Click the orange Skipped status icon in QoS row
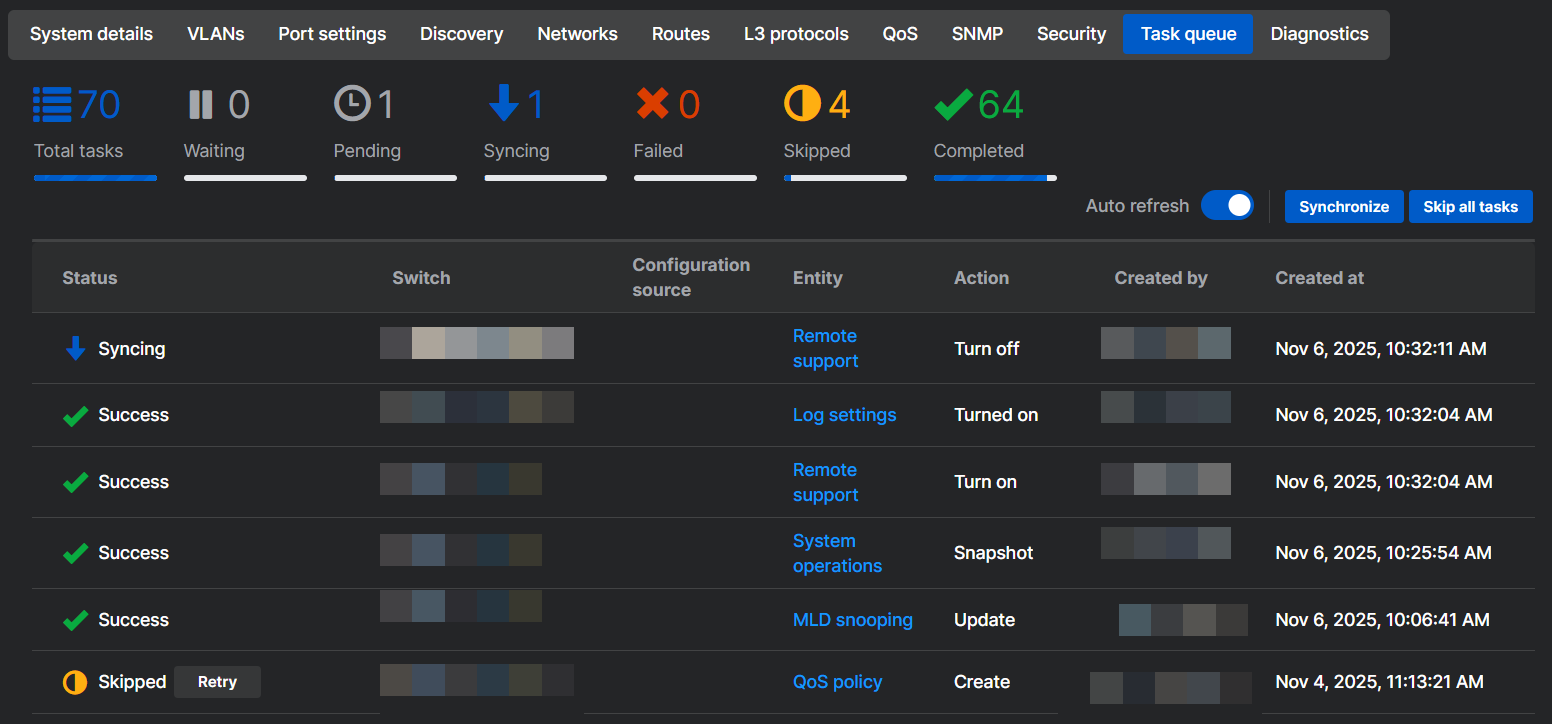 pos(75,682)
